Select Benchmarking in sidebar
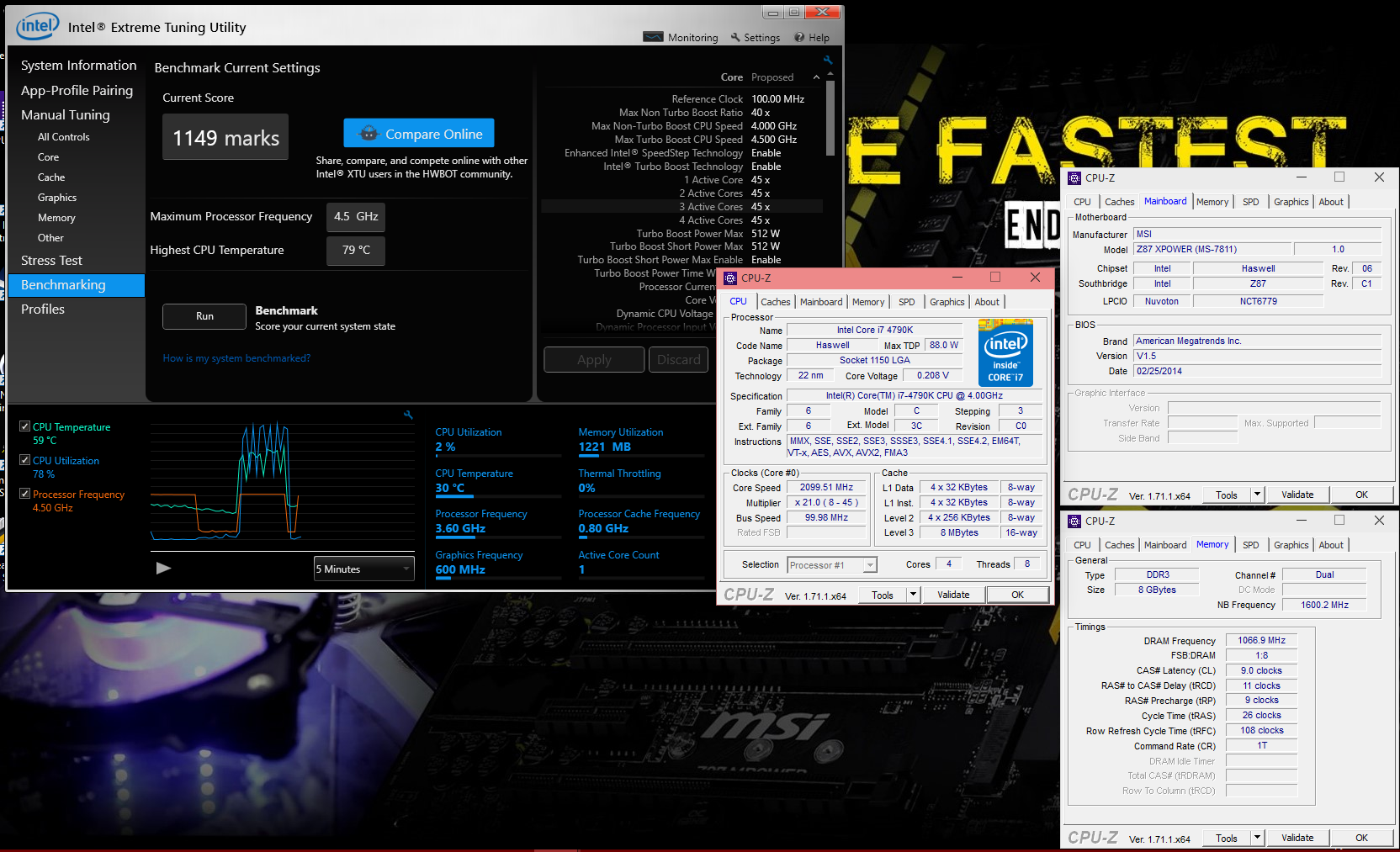 (77, 285)
